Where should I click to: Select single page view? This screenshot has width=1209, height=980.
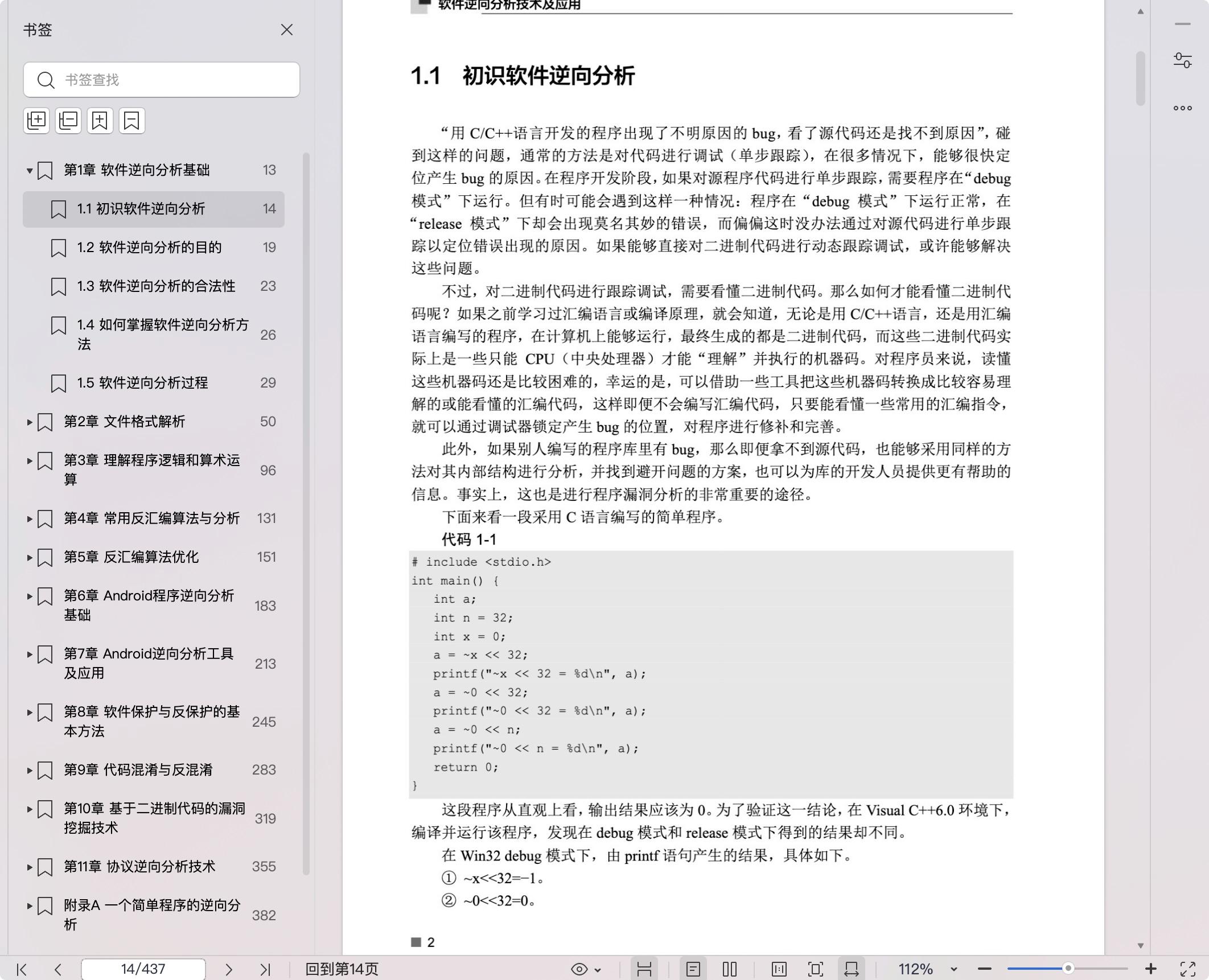click(693, 969)
